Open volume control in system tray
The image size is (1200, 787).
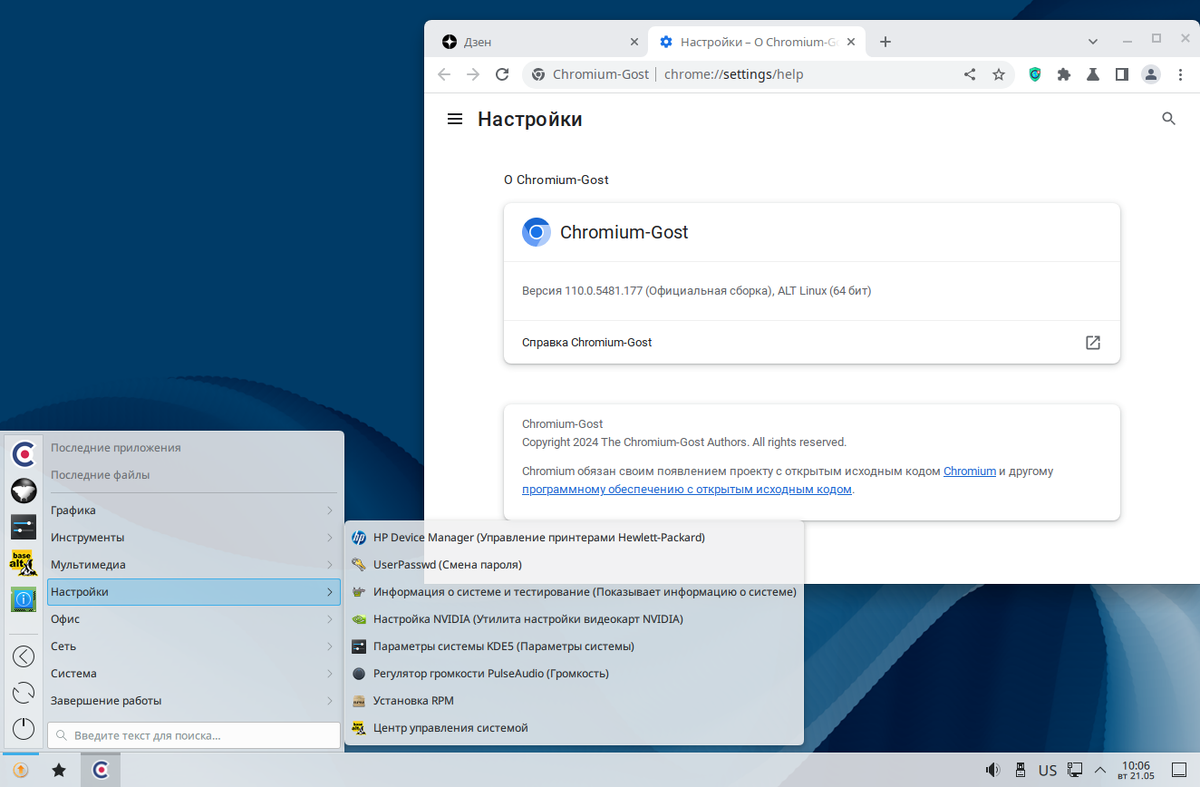(x=992, y=770)
